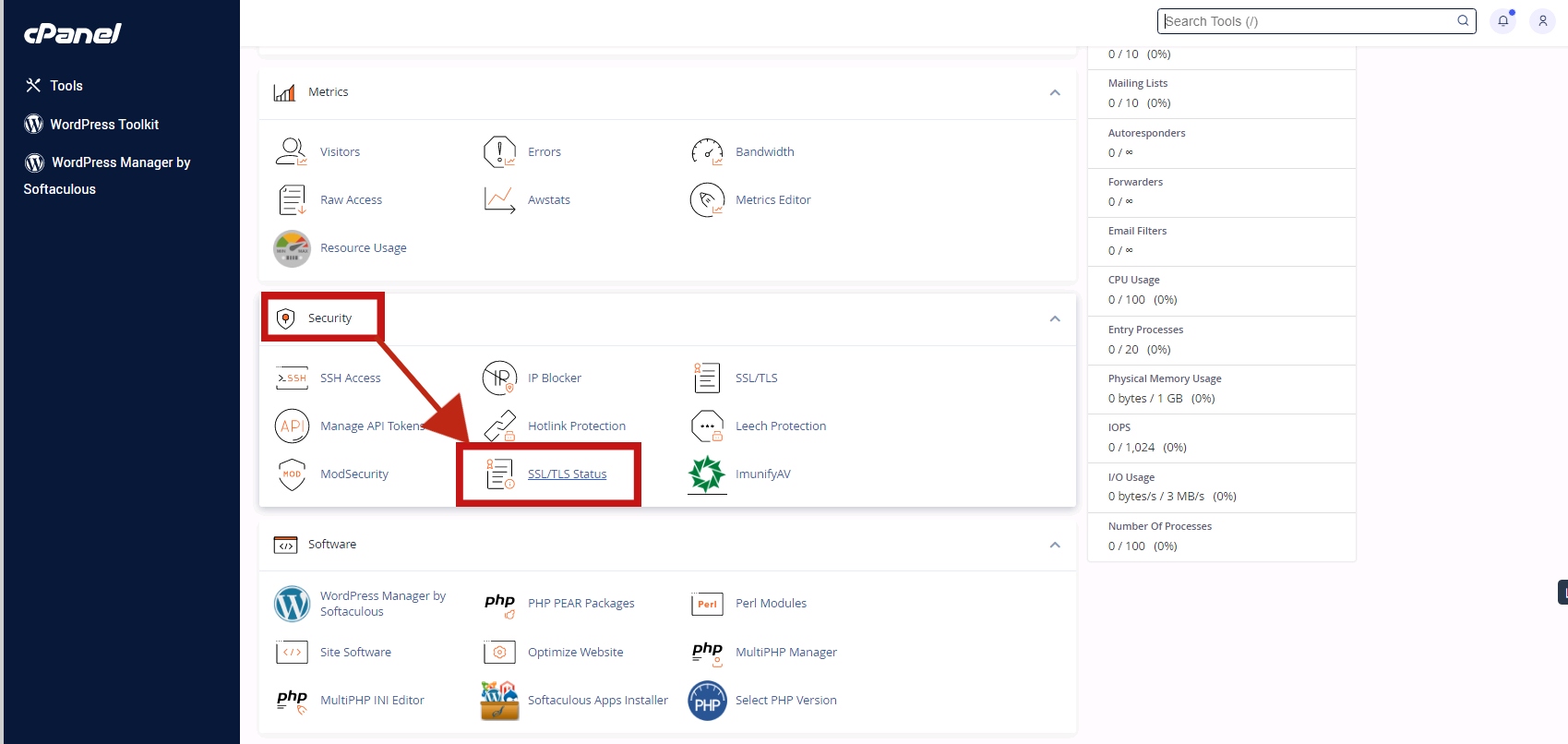Open the Hotlink Protection icon
The image size is (1568, 744).
pos(499,426)
